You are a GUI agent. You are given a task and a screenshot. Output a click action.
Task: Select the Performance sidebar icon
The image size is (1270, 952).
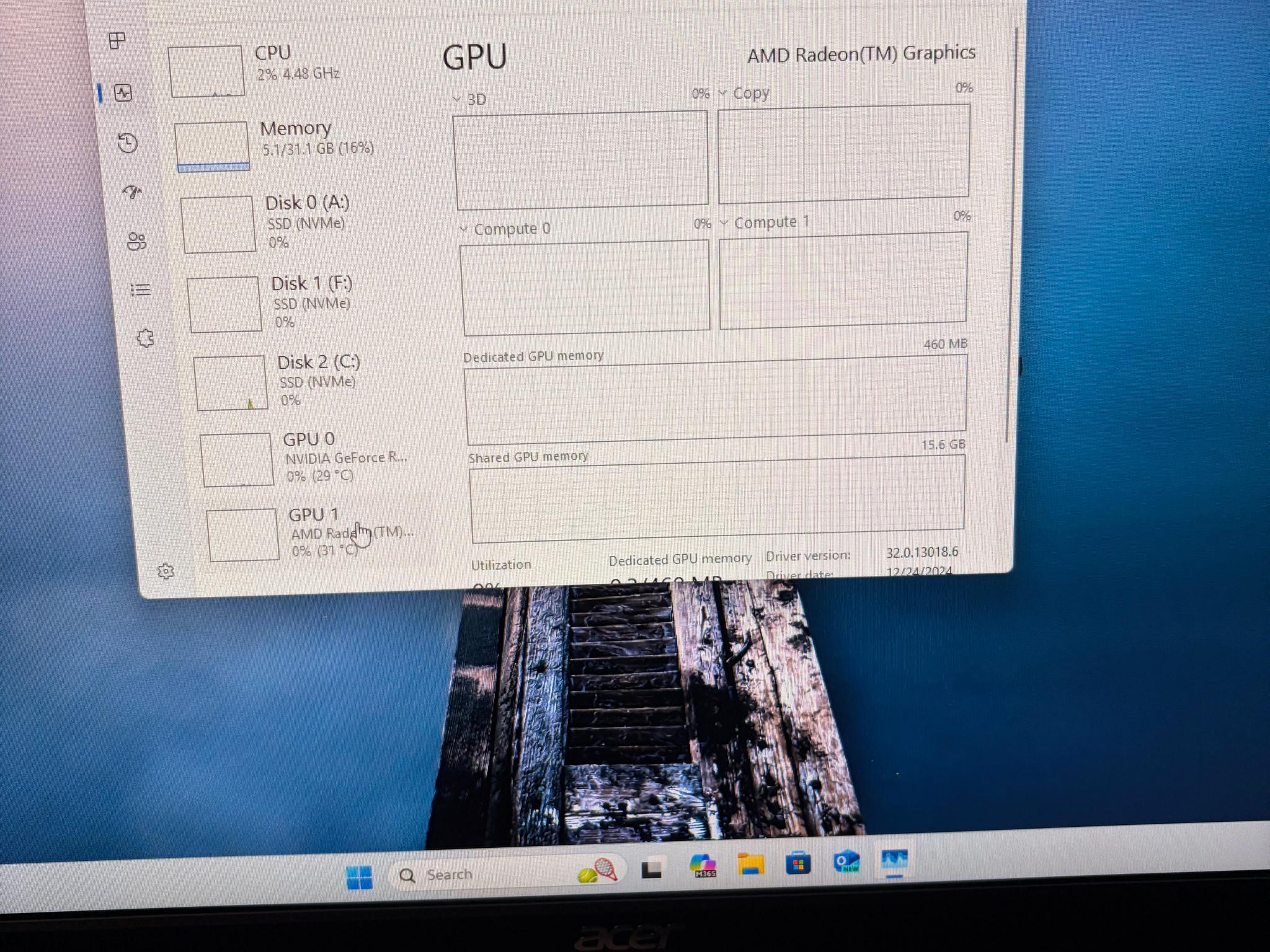pyautogui.click(x=123, y=93)
